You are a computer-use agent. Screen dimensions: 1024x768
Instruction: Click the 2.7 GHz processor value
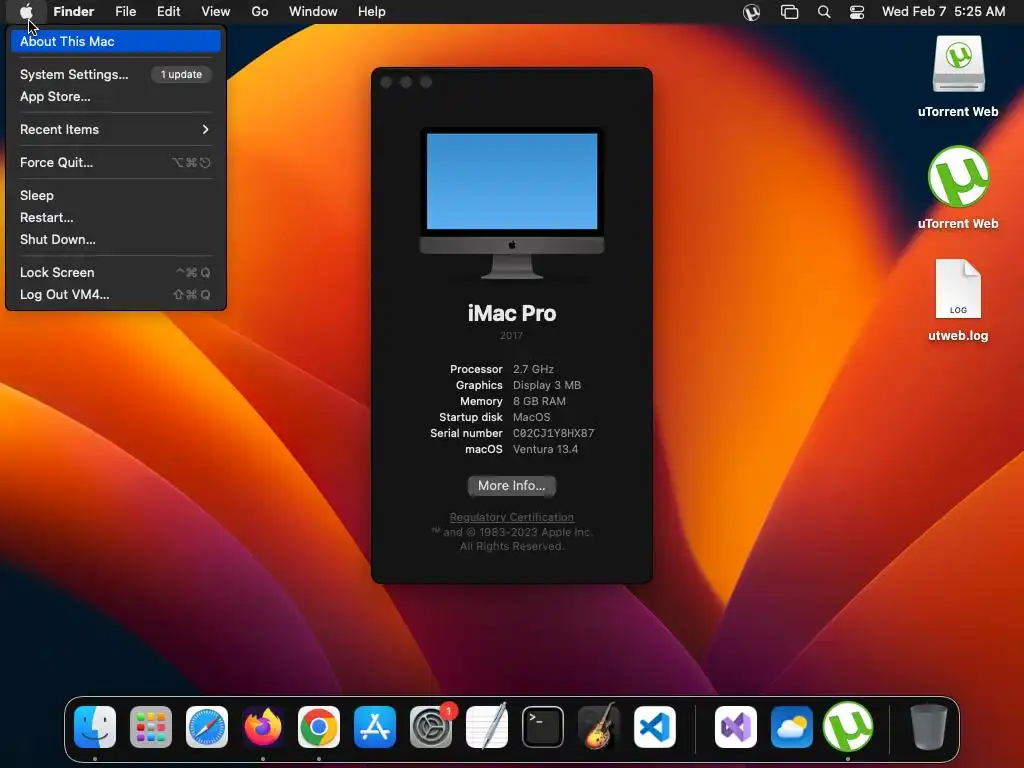point(533,369)
